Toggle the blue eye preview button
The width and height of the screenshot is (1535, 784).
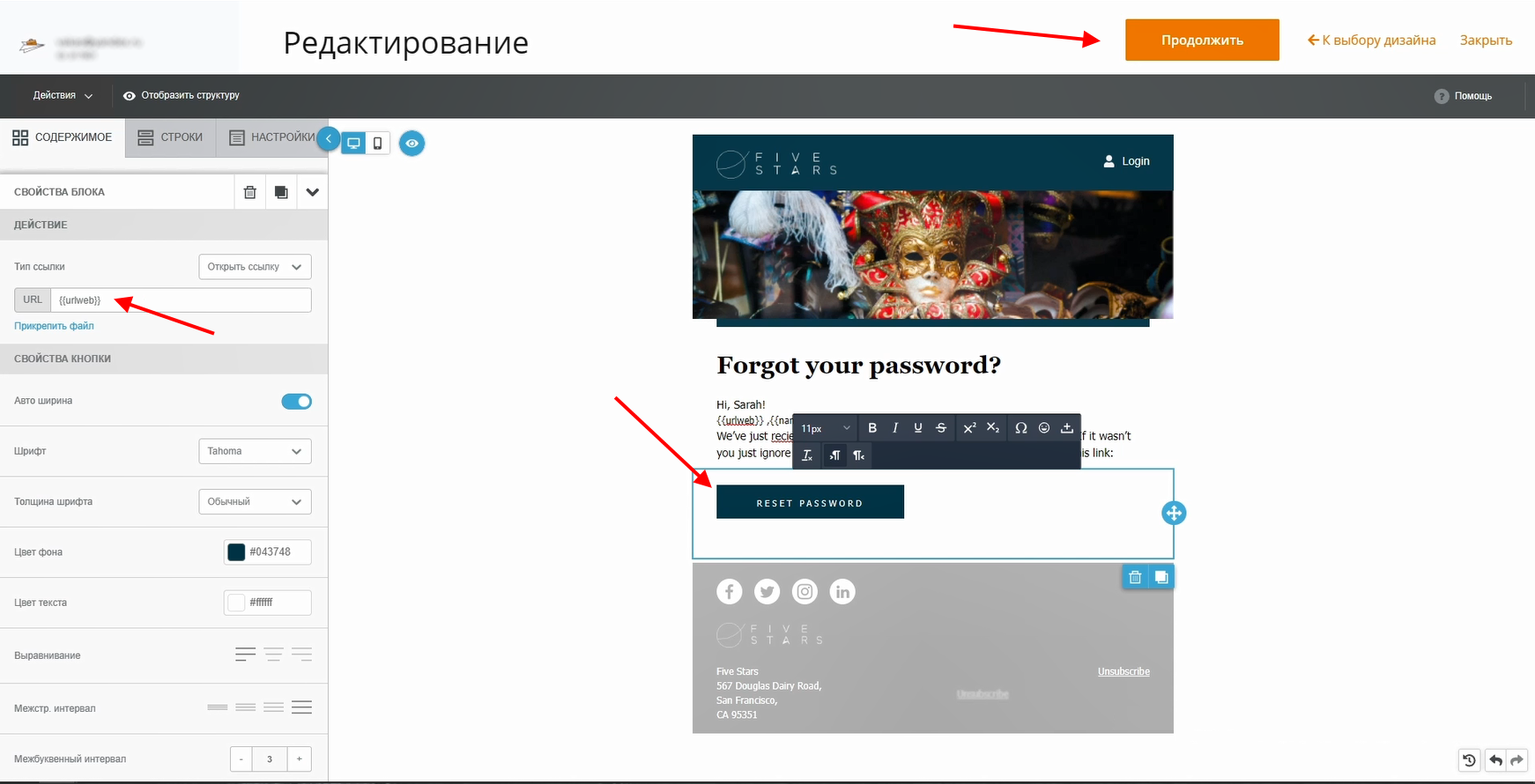point(412,143)
